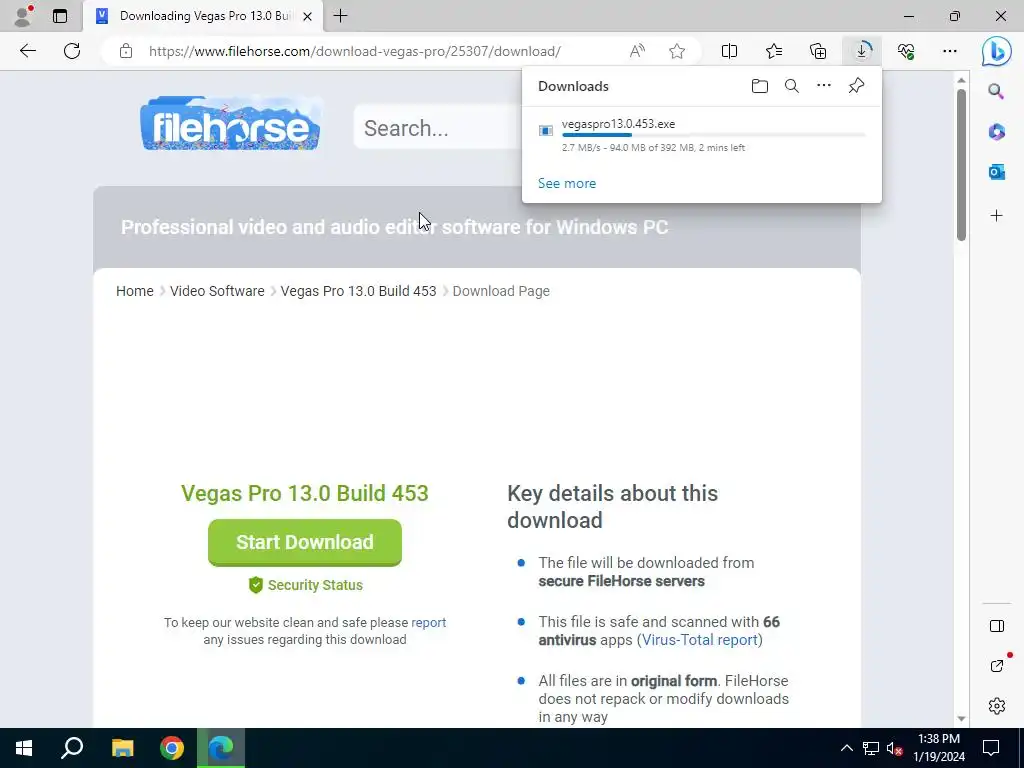Go back using the browser back arrow
This screenshot has height=768, width=1024.
pyautogui.click(x=27, y=51)
